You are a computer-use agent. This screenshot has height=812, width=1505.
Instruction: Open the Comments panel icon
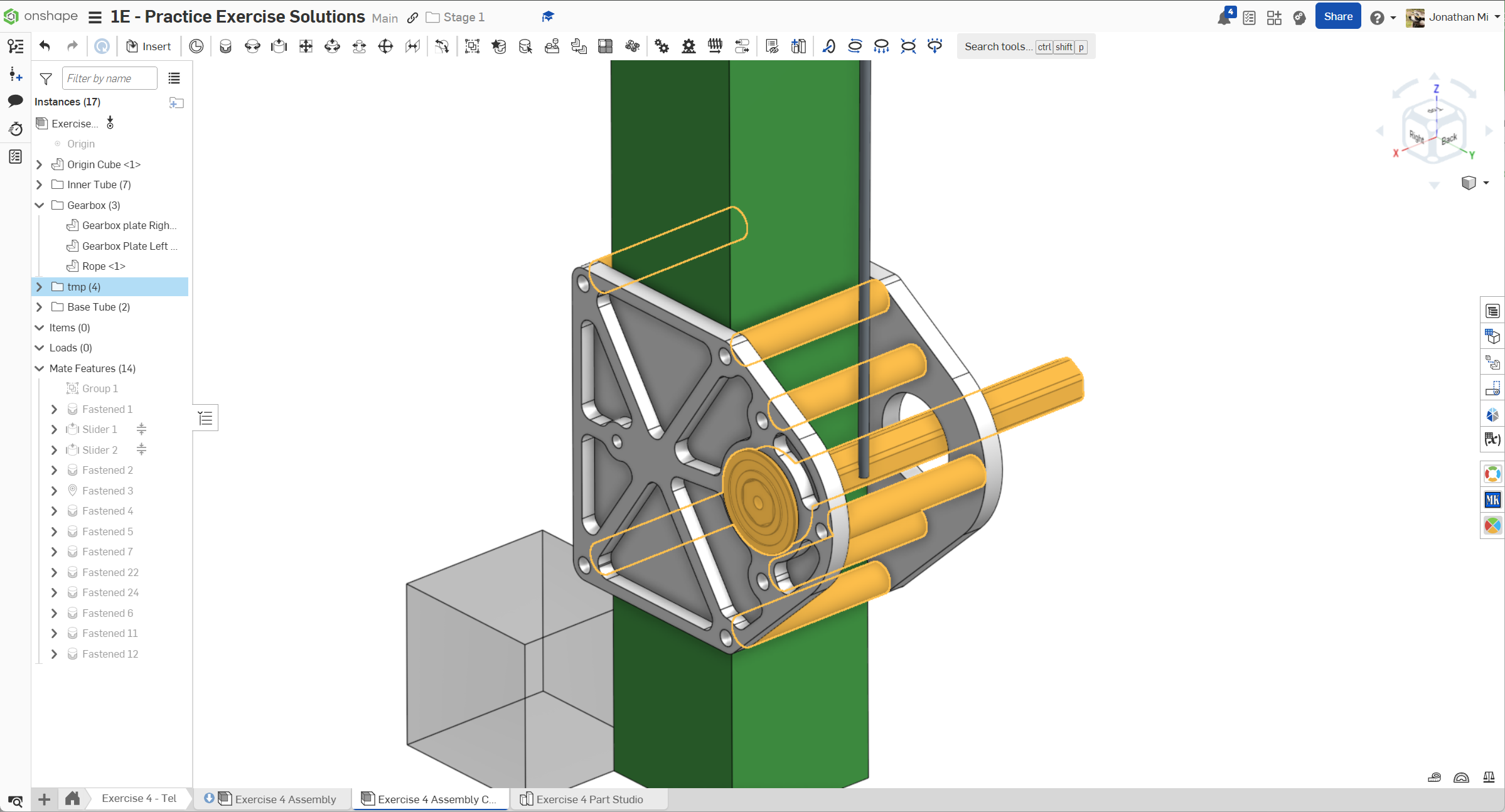(x=15, y=101)
